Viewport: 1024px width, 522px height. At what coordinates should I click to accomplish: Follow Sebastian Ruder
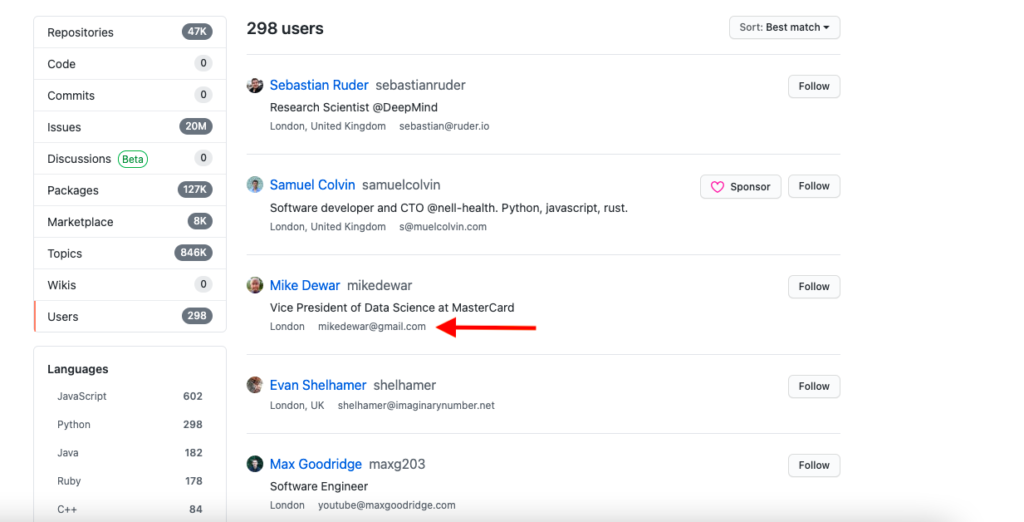click(x=813, y=87)
